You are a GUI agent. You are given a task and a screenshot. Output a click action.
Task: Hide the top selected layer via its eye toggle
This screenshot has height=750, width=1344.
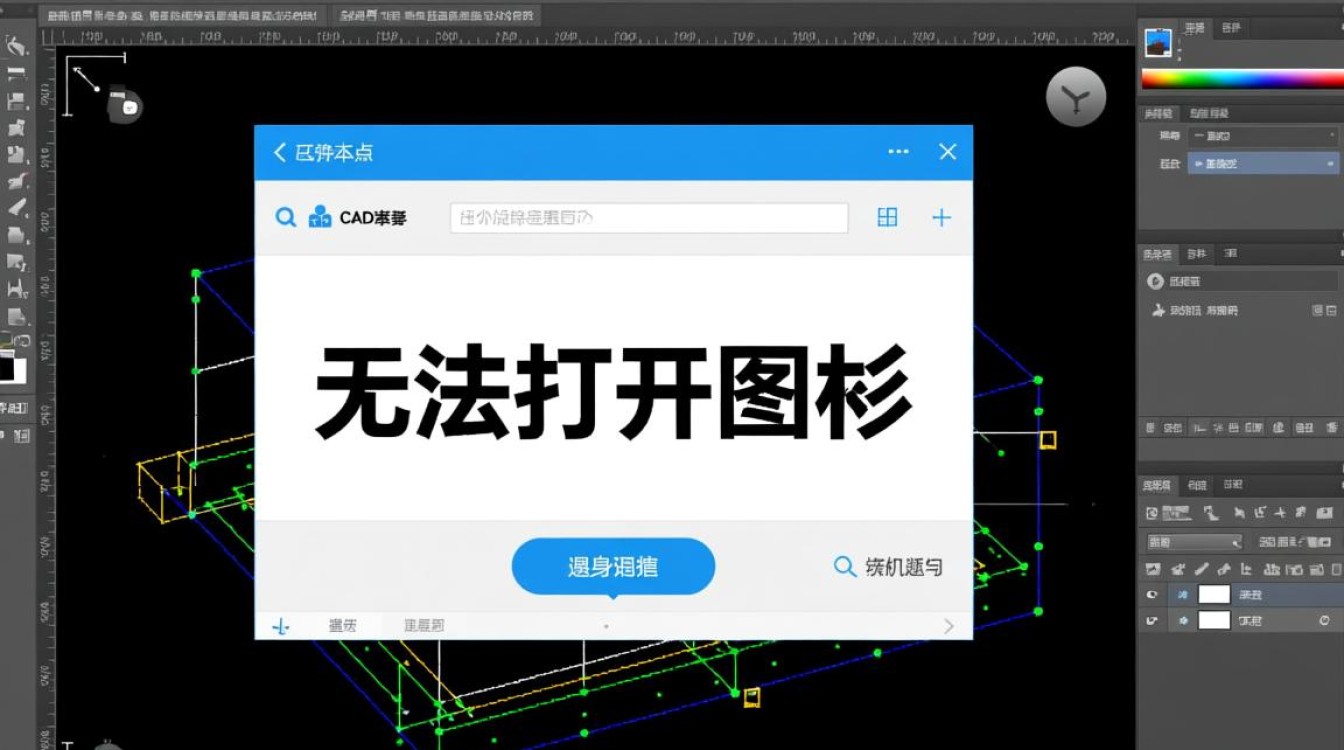tap(1150, 594)
